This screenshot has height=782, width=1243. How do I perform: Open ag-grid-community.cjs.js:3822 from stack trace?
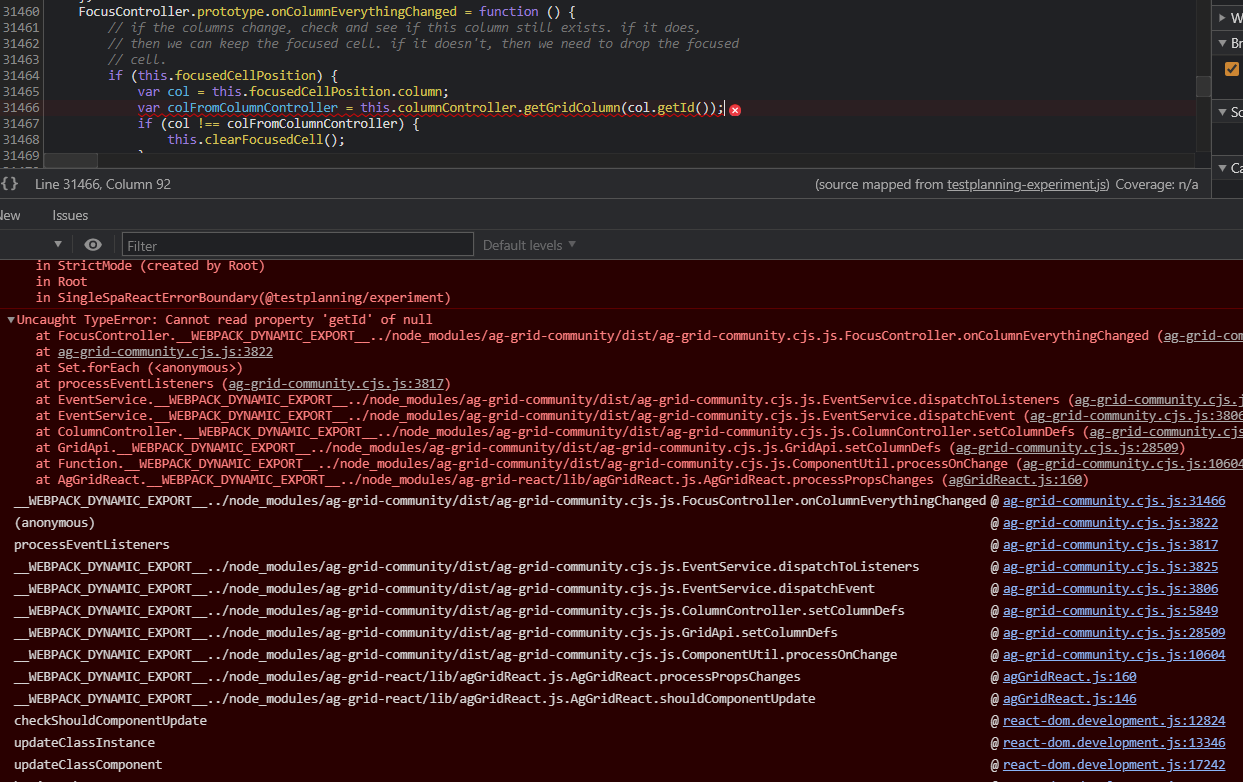(1110, 522)
